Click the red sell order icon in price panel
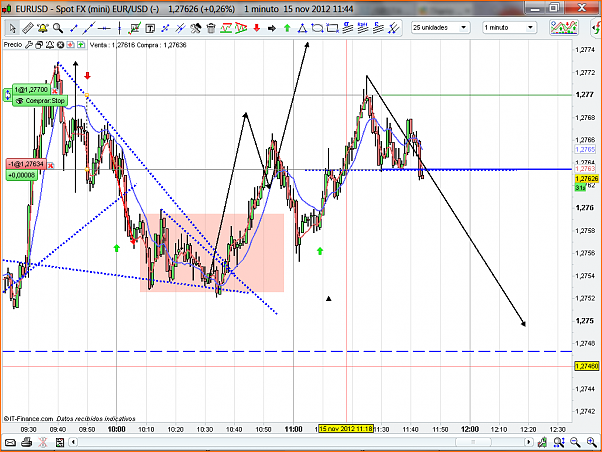 [71, 45]
